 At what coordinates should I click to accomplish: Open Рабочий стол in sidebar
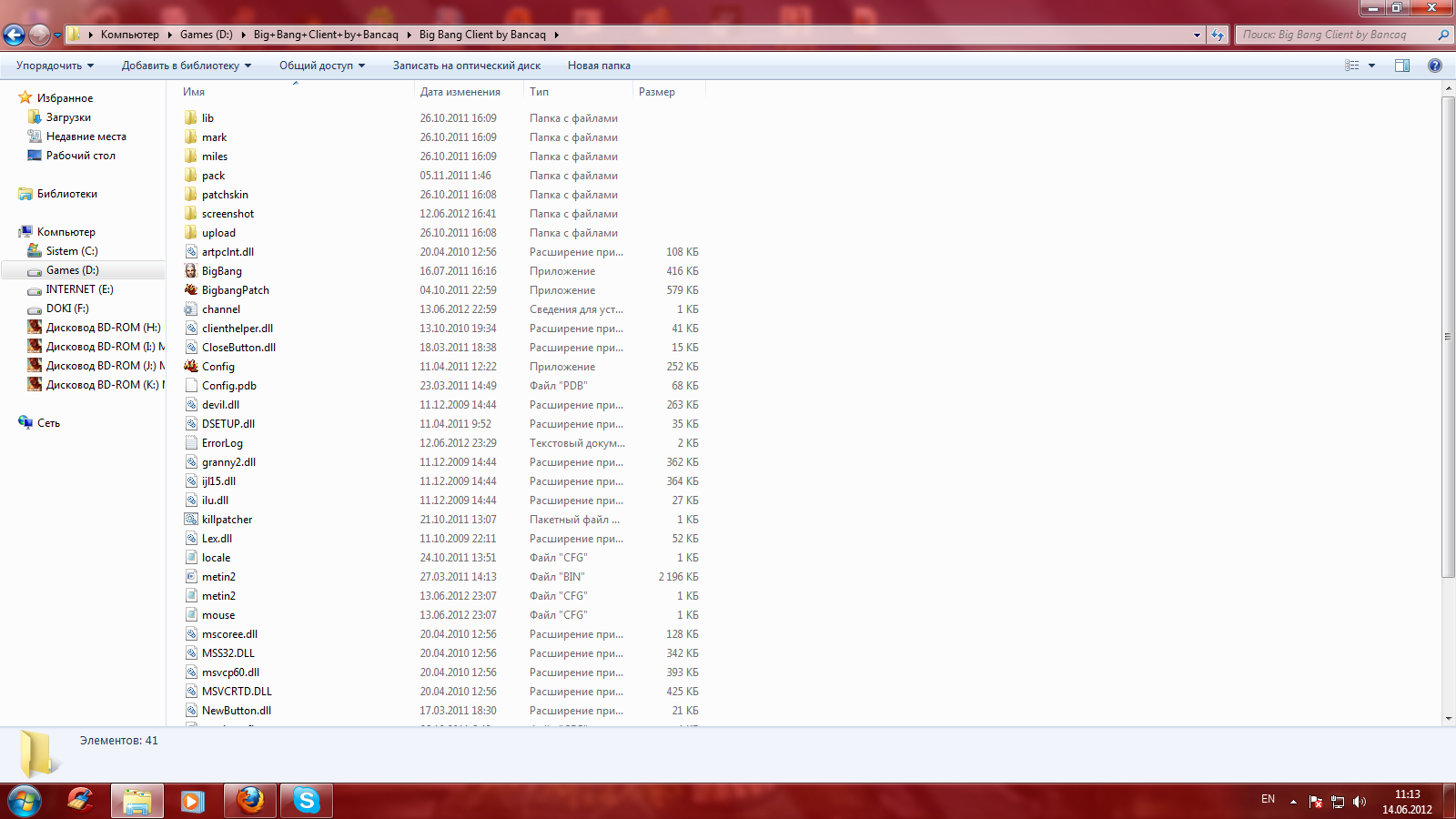80,156
